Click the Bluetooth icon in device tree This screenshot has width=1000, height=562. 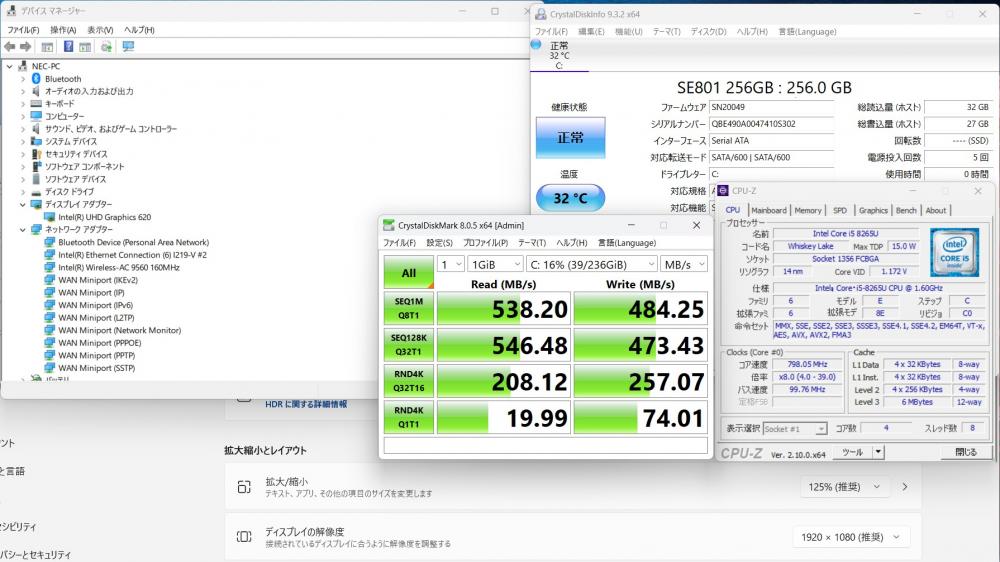click(36, 78)
